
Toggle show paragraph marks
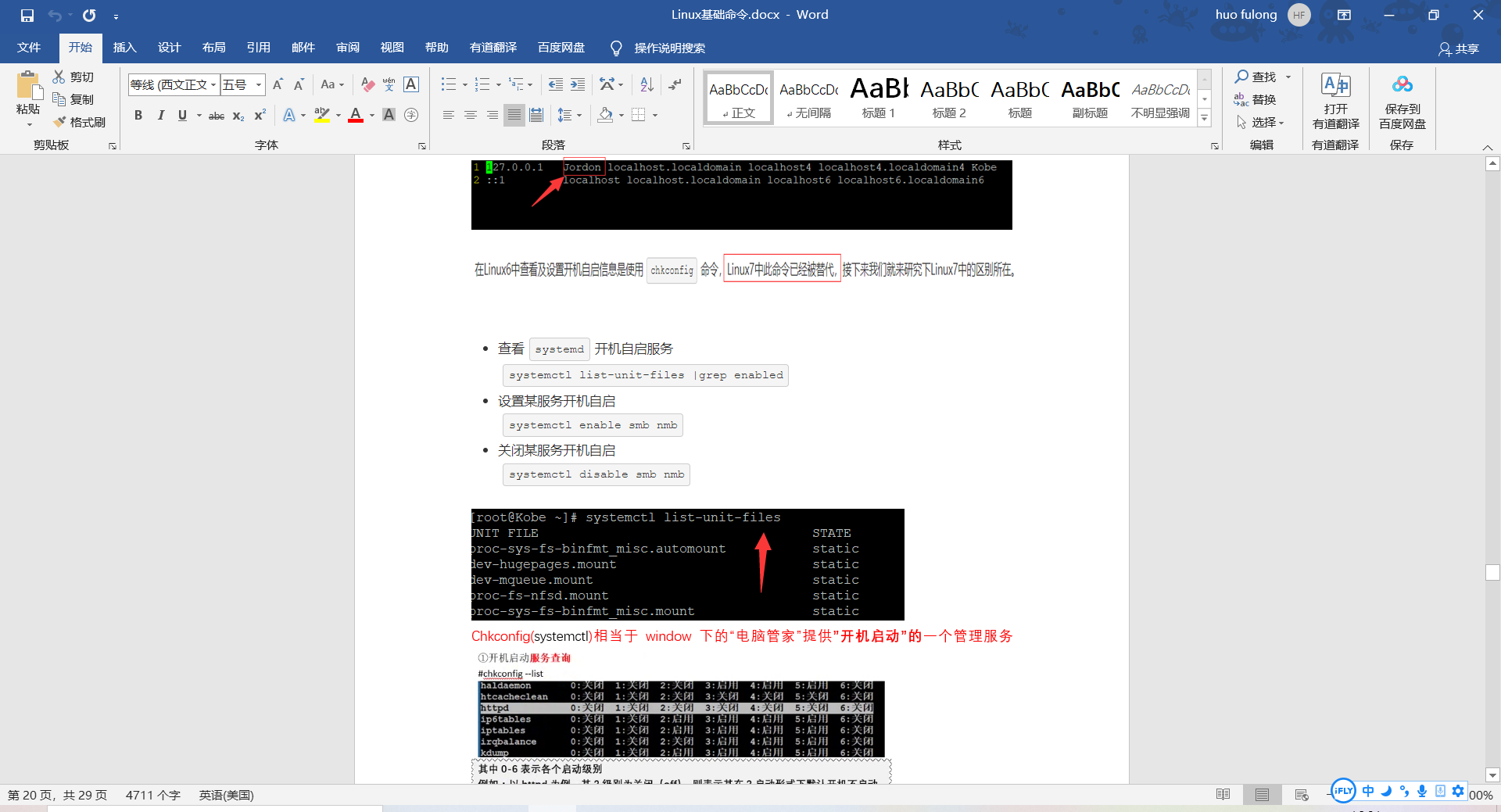pyautogui.click(x=675, y=84)
